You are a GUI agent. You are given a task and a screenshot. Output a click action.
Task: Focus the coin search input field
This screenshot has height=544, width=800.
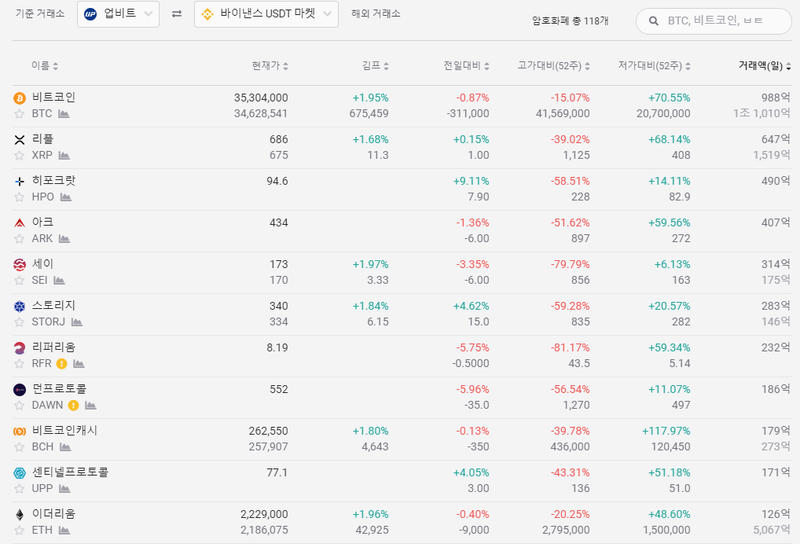(x=713, y=21)
